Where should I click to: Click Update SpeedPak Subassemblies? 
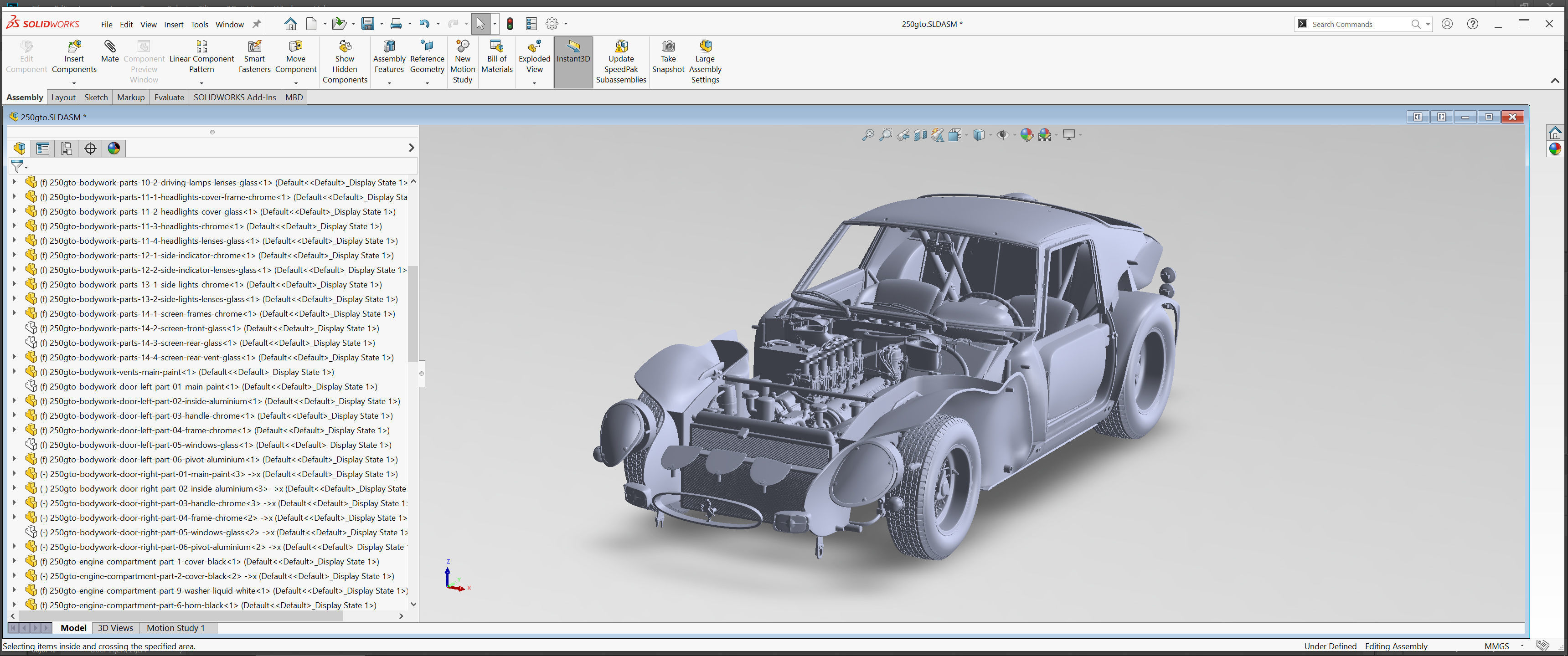(621, 62)
